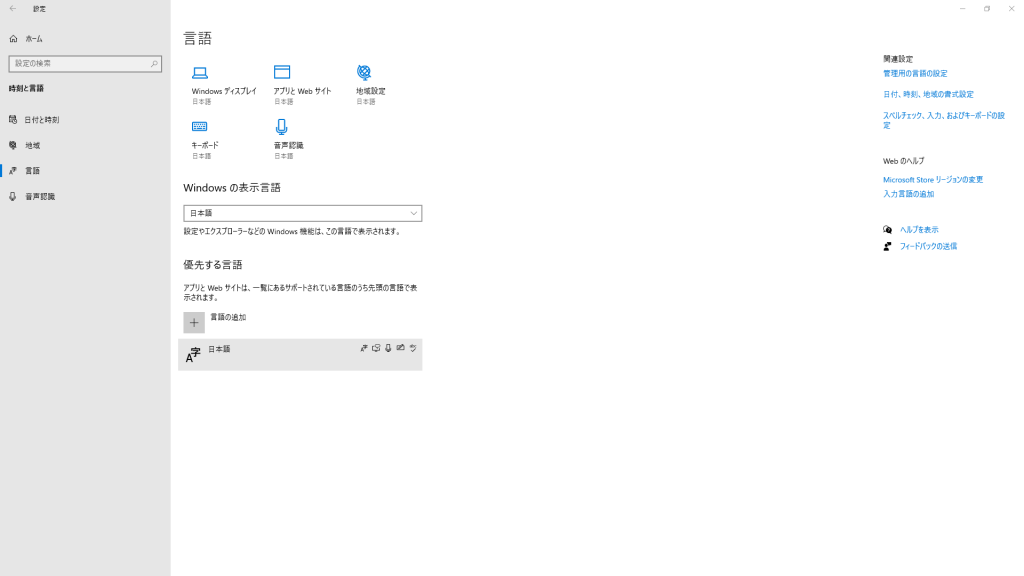Open the Microsoft Store リージョンの変更 link
The width and height of the screenshot is (1024, 576).
[x=933, y=180]
